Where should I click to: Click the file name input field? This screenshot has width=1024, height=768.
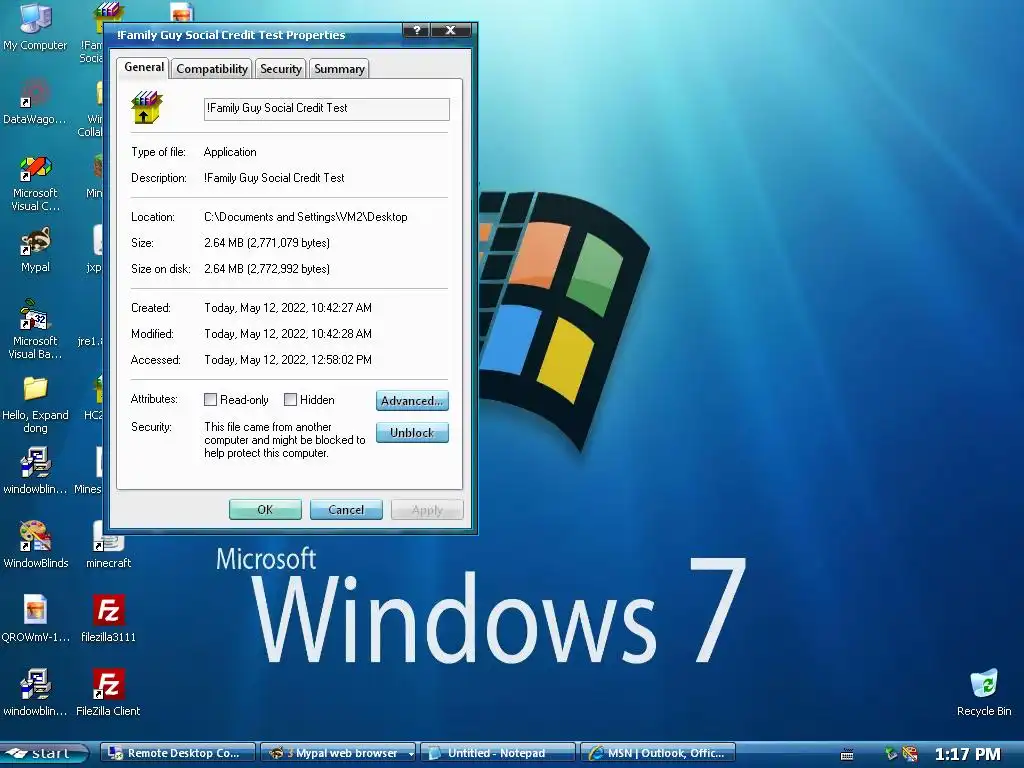[327, 109]
